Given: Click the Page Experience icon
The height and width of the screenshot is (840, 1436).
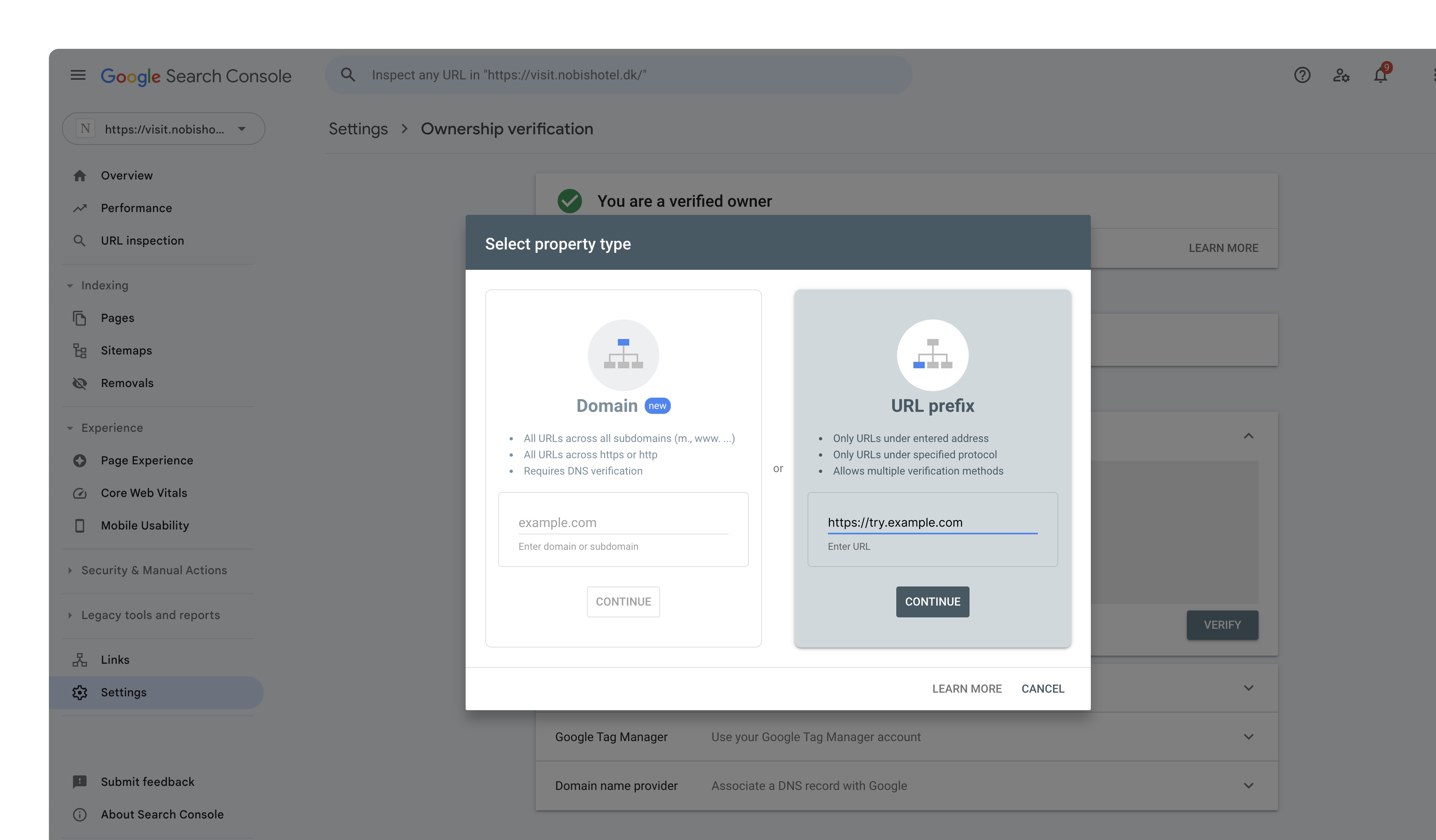Looking at the screenshot, I should [80, 460].
